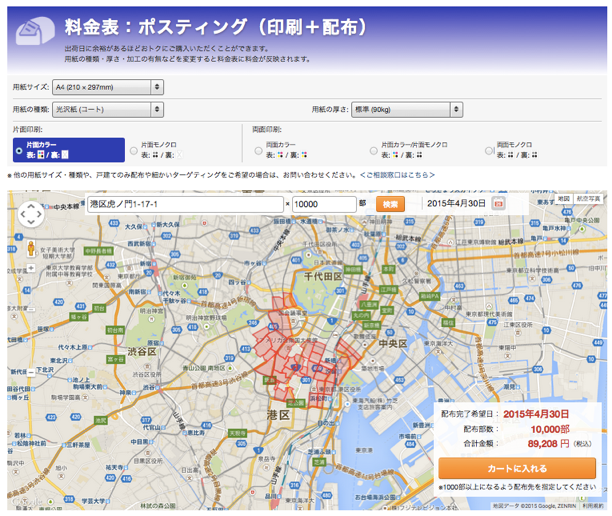Open the calendar icon next to date

[x=498, y=203]
